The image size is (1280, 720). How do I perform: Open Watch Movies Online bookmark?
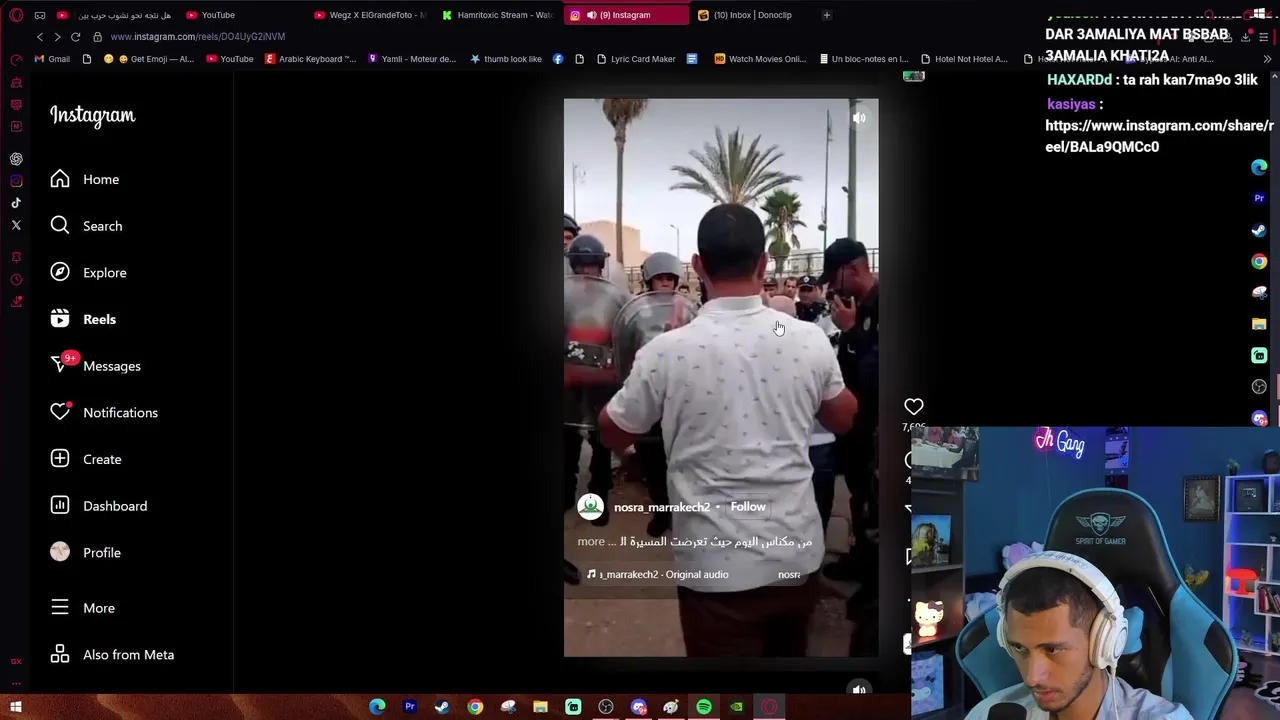(x=760, y=59)
